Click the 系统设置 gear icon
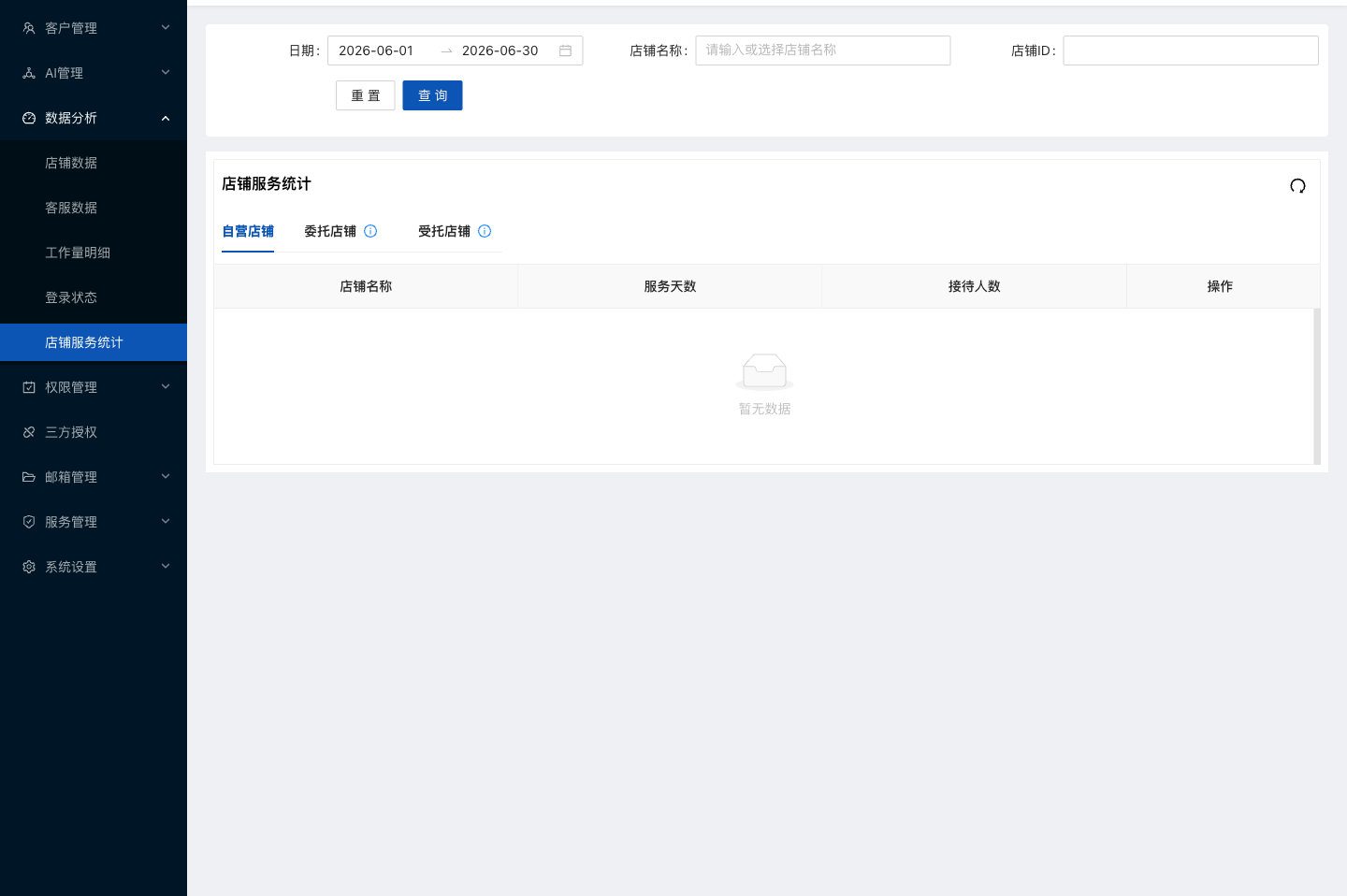 coord(29,567)
